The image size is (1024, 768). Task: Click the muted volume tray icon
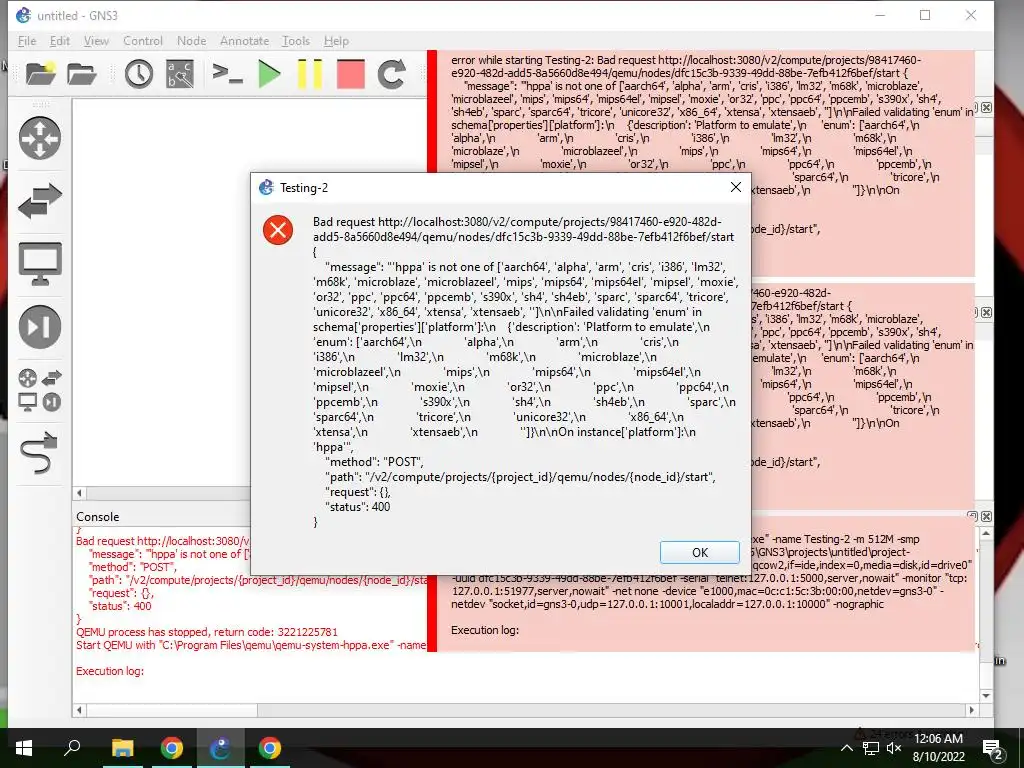(894, 748)
